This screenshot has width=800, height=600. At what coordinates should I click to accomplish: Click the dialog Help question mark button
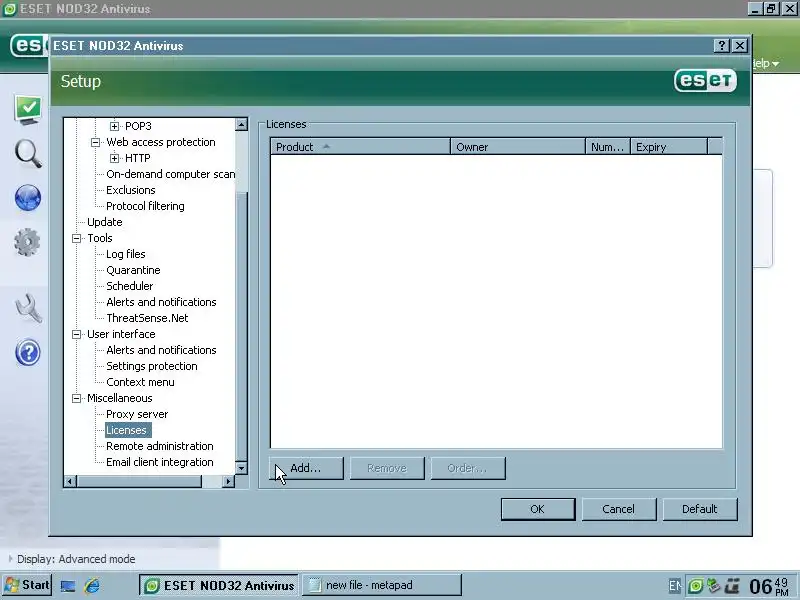(721, 46)
